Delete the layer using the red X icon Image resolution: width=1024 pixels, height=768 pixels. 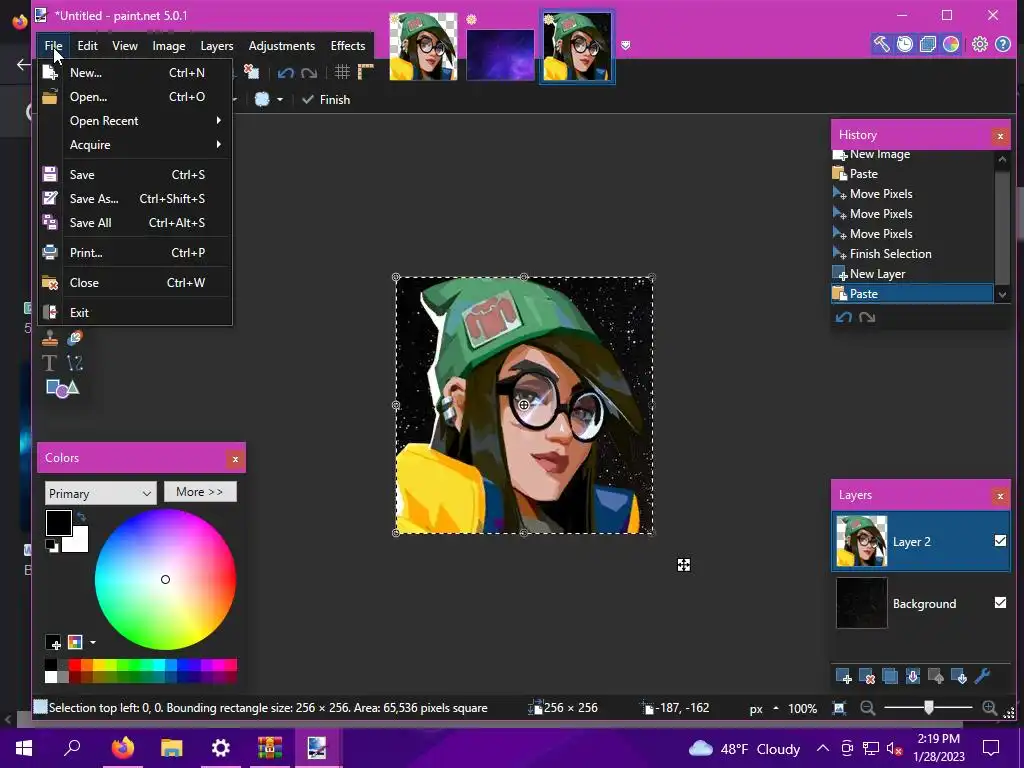[x=867, y=677]
